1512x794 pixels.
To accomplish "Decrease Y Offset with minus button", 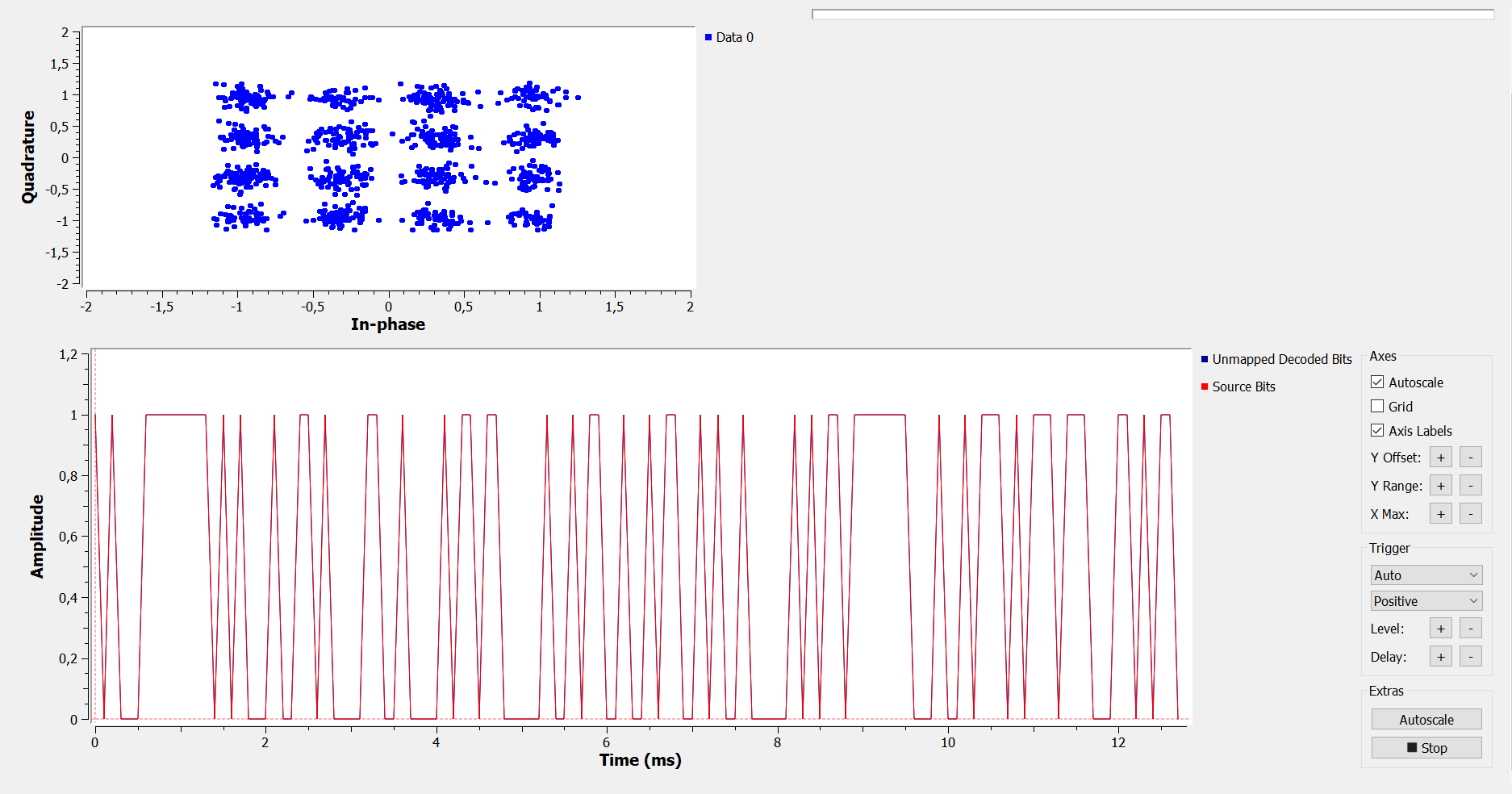I will (x=1471, y=458).
